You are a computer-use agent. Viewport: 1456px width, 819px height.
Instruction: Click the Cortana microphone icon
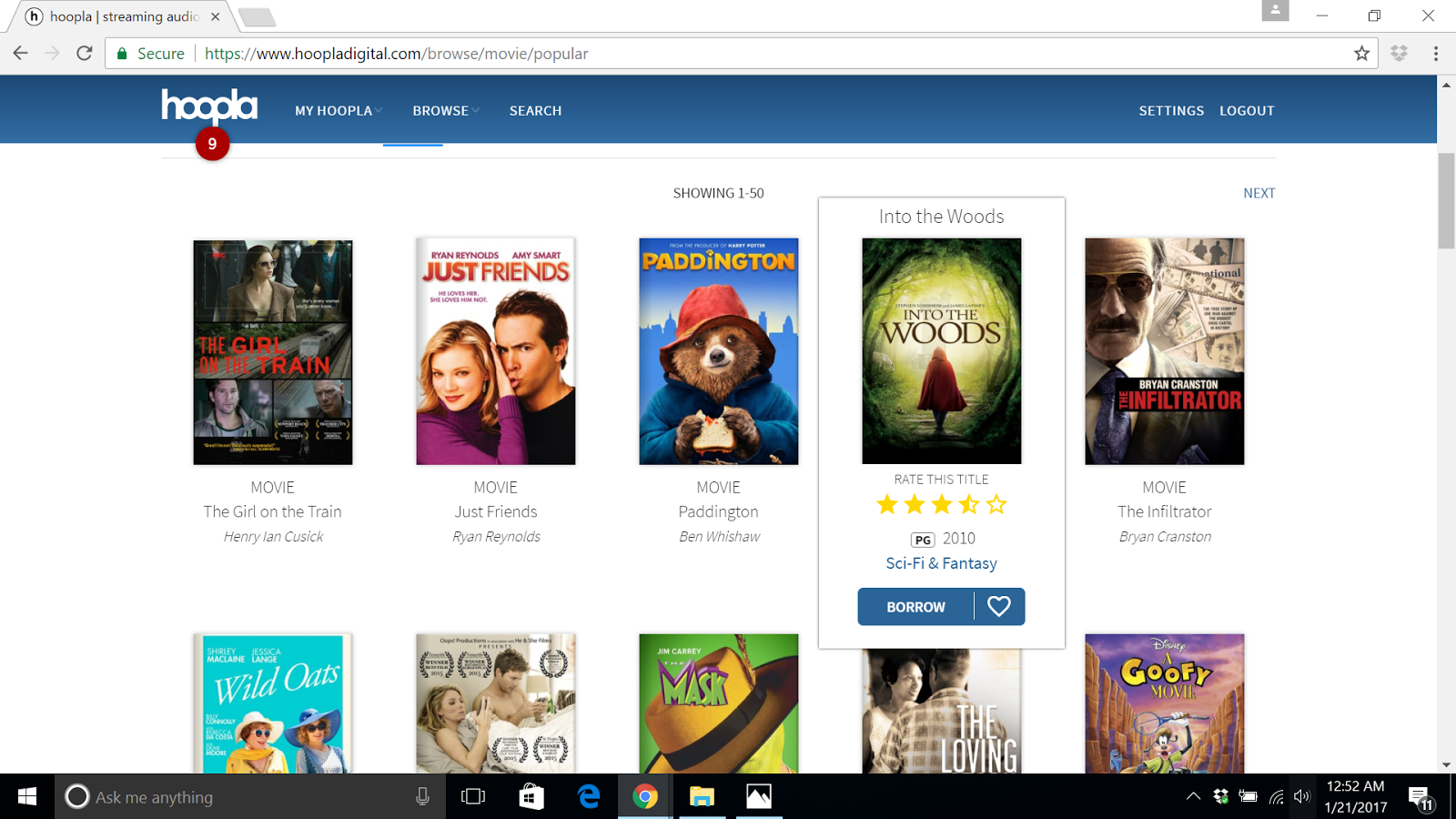click(422, 797)
